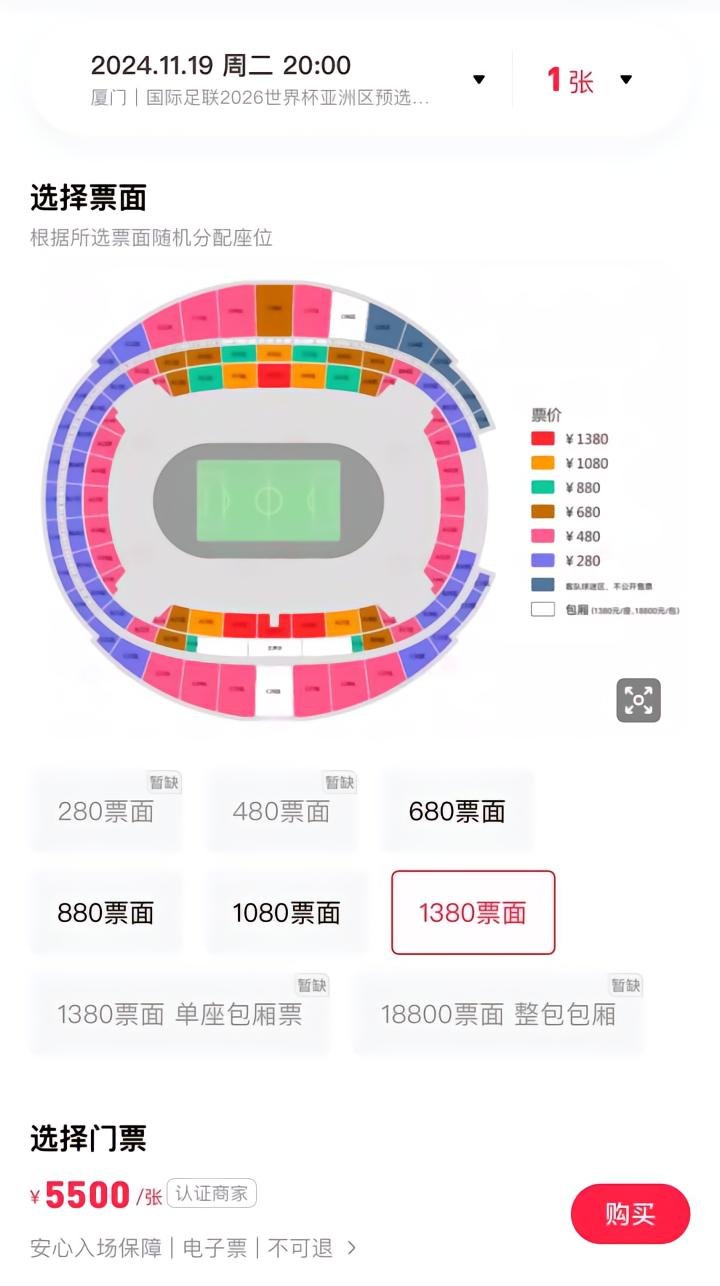720x1286 pixels.
Task: Tap the 认证商家 badge
Action: [x=212, y=1193]
